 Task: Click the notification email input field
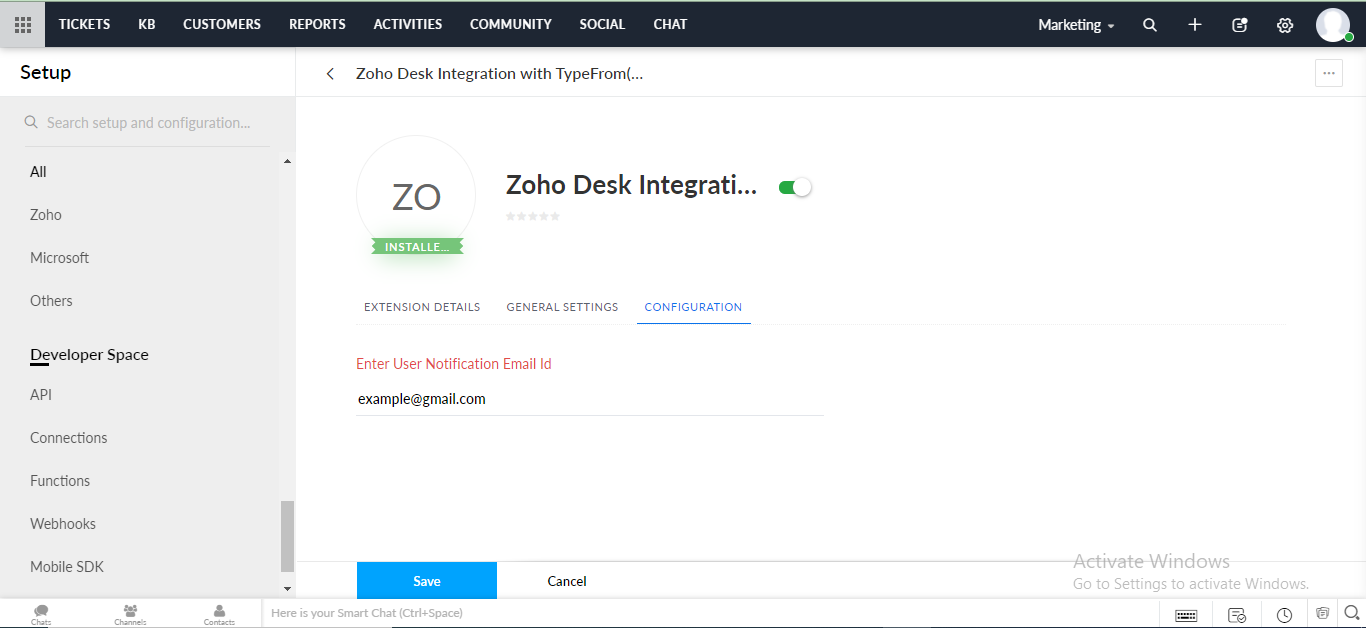click(589, 399)
